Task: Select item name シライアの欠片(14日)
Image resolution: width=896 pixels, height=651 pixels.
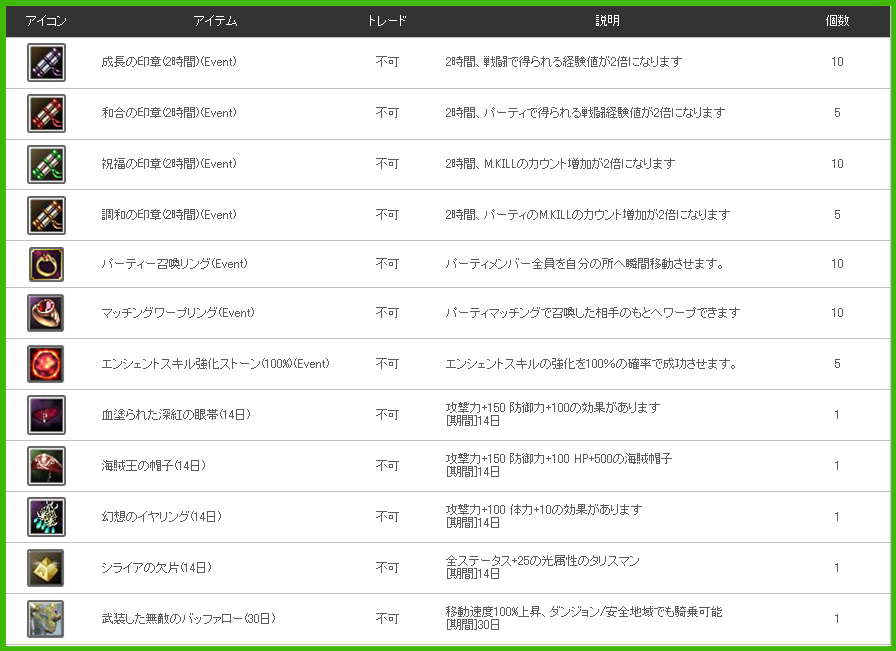Action: (x=157, y=567)
